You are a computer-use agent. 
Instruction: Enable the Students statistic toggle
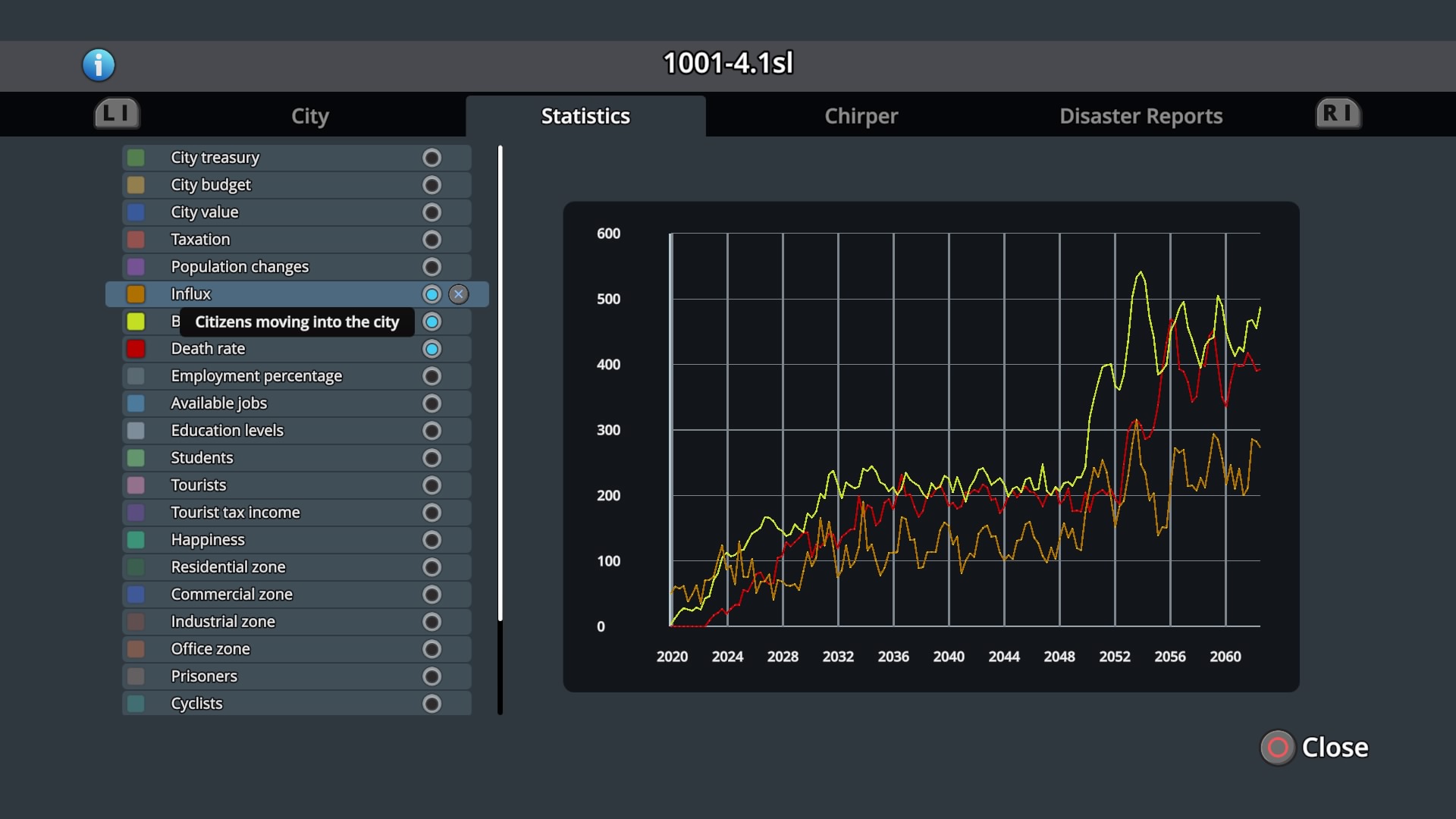coord(431,458)
